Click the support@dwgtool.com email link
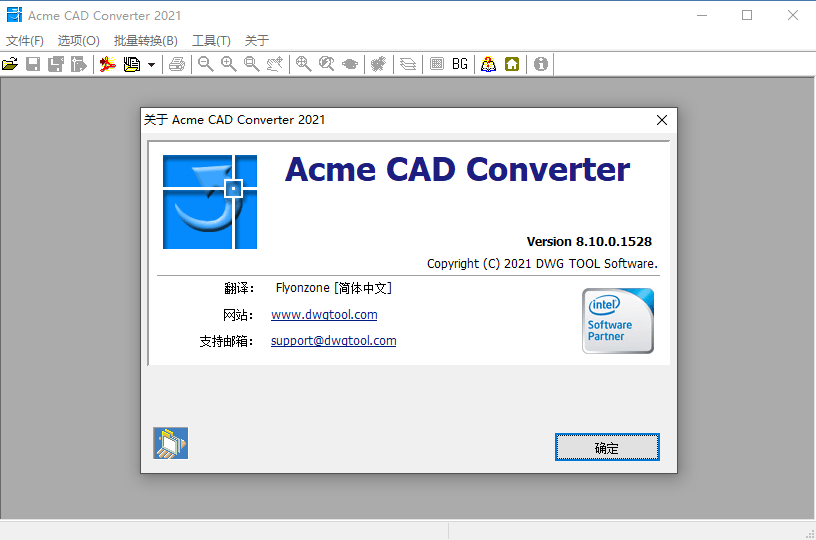Viewport: 816px width, 540px height. (x=333, y=341)
